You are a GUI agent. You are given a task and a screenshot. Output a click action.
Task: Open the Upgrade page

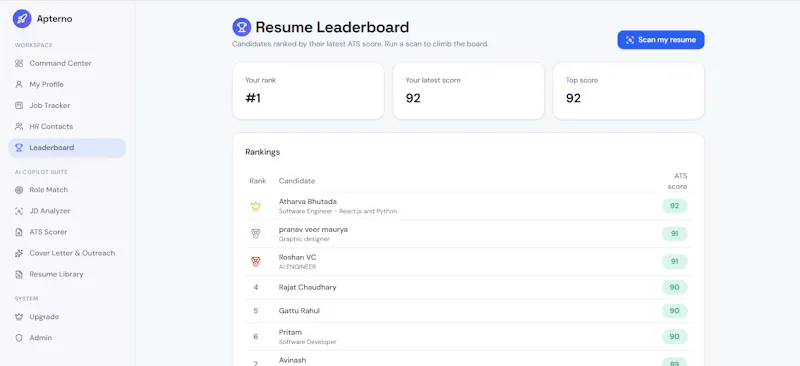click(x=67, y=316)
